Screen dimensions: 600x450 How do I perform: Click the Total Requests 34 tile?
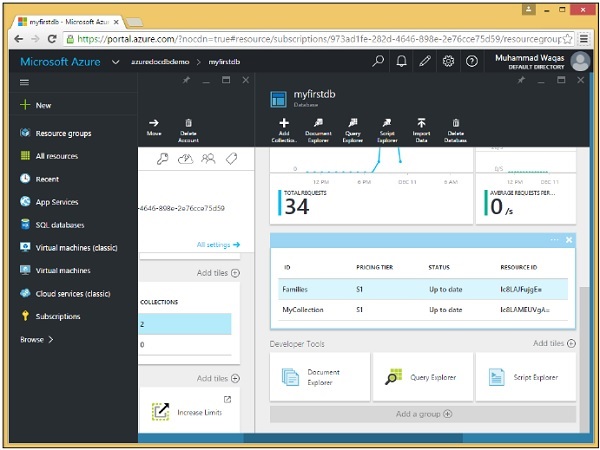[371, 199]
